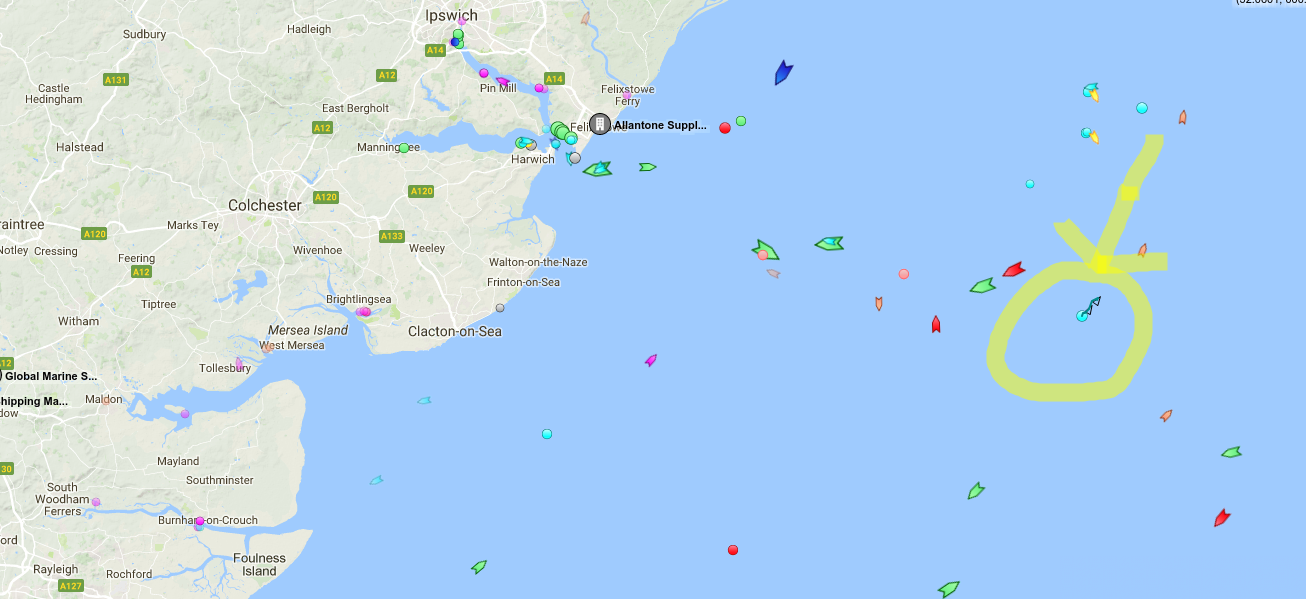This screenshot has width=1306, height=599.
Task: Select the red vessel at far bottom right
Action: 1222,517
